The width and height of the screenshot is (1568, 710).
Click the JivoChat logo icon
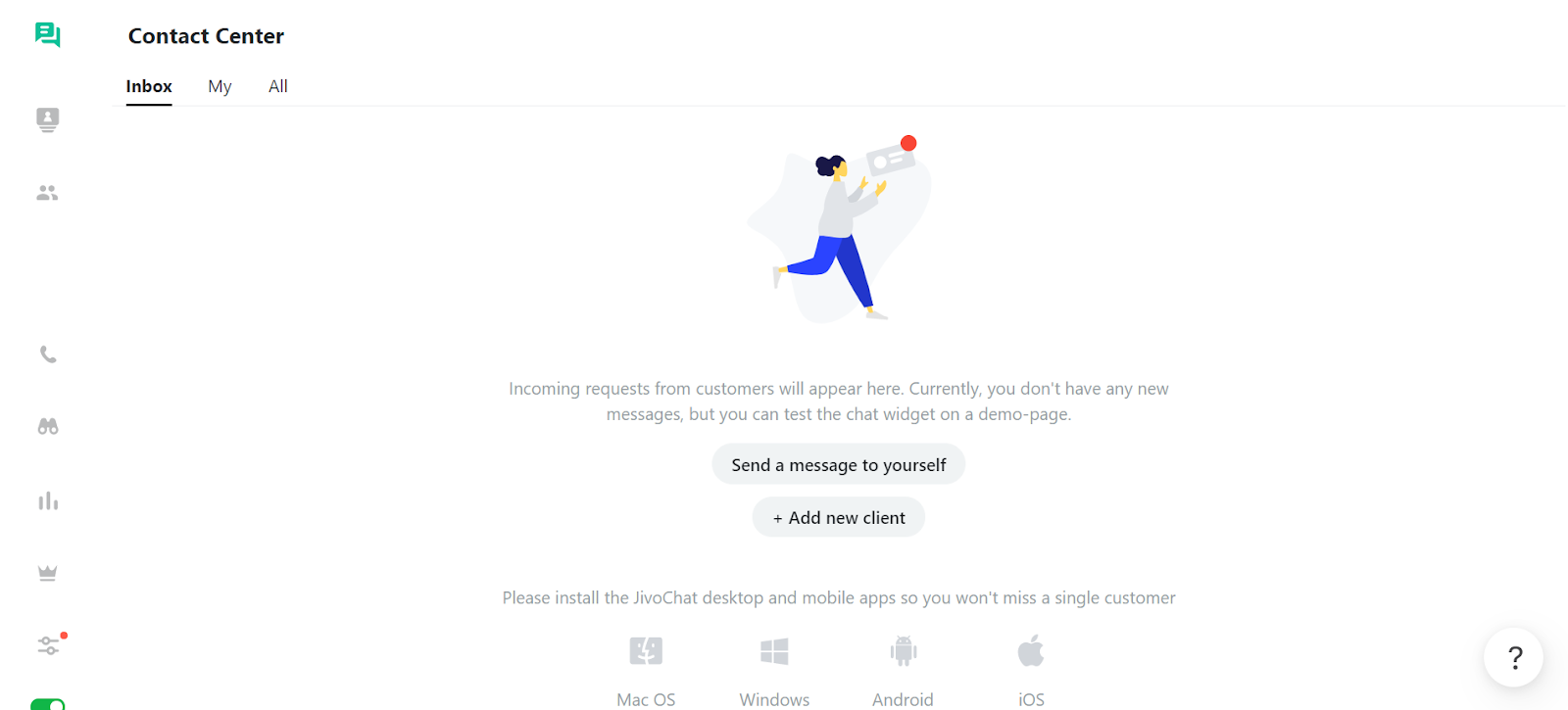pos(47,35)
